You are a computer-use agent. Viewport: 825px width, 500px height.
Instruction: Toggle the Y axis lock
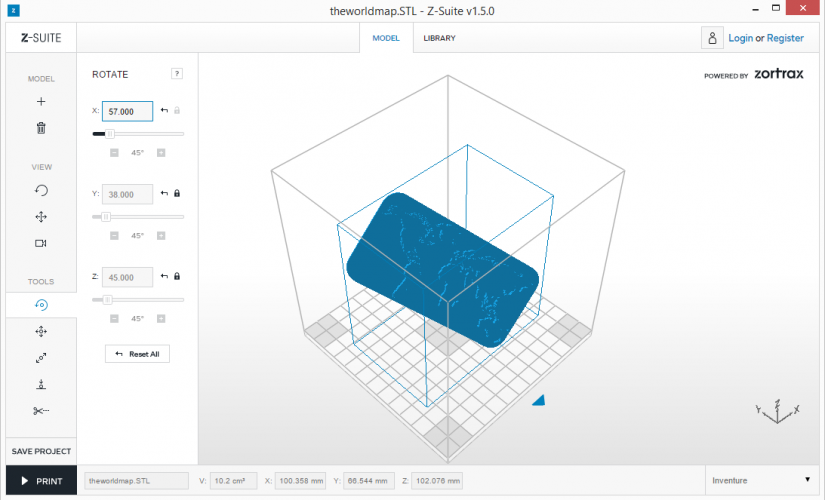point(177,193)
